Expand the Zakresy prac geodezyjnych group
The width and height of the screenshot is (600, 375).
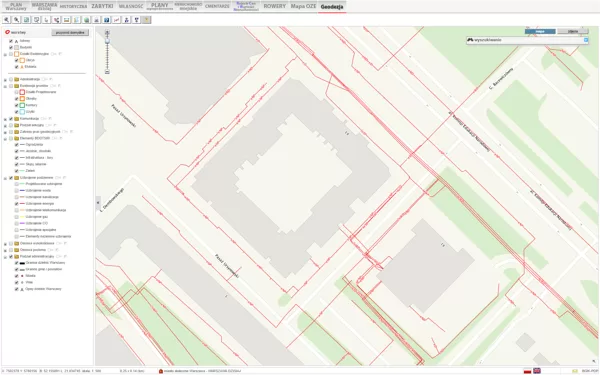(5, 132)
